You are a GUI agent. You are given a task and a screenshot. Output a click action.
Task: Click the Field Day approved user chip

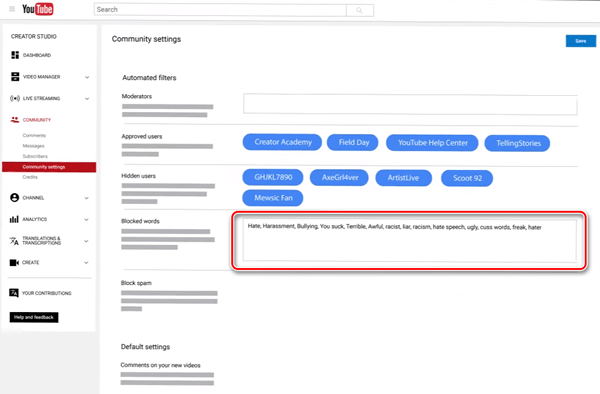point(353,143)
